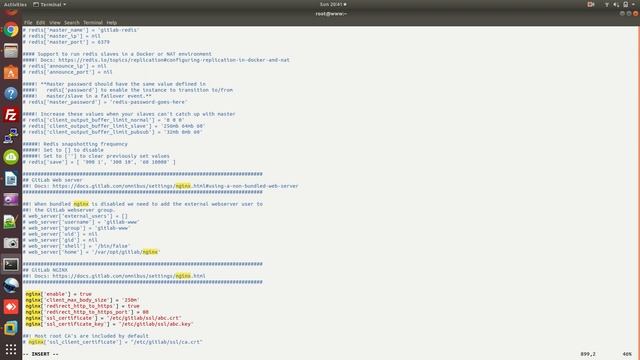Click the redis['master_password'] line
This screenshot has height=360, width=640.
tap(105, 102)
